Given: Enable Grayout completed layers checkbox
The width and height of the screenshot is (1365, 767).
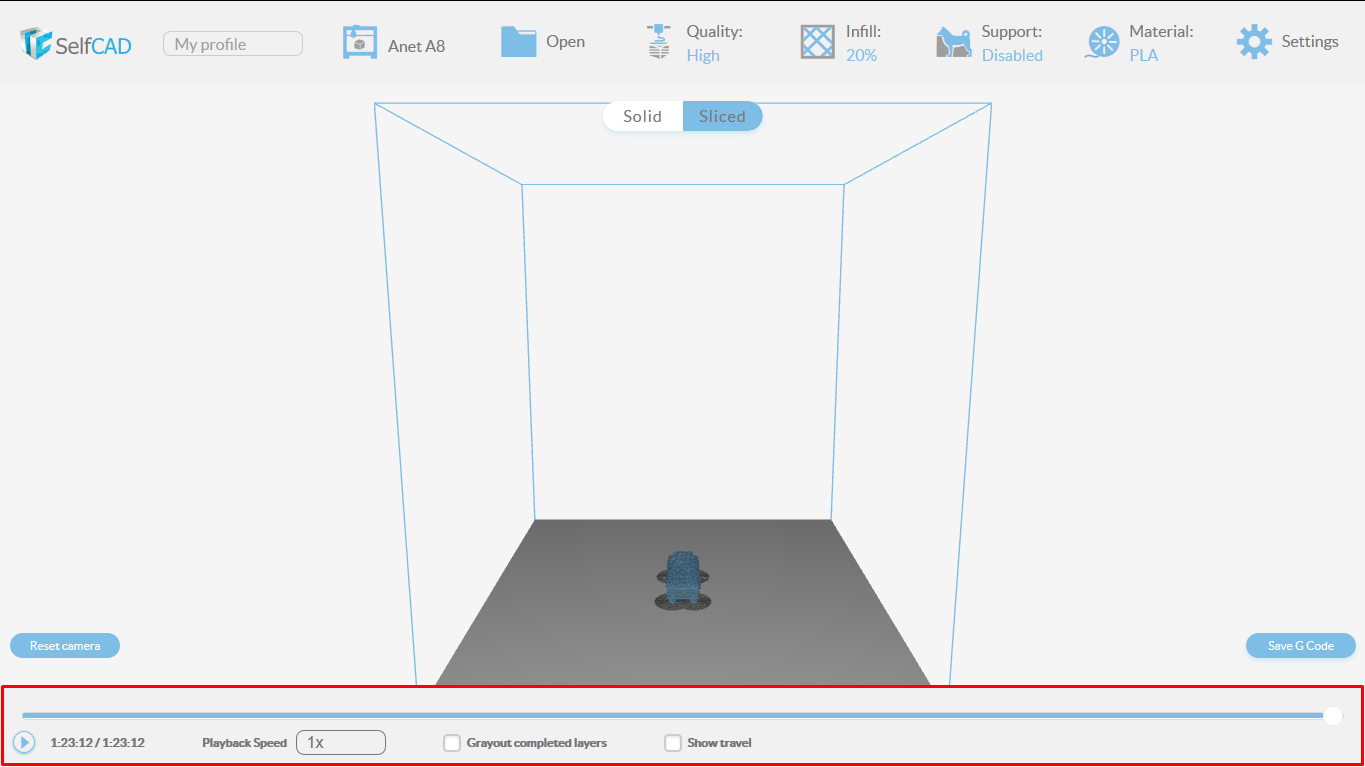Looking at the screenshot, I should 452,743.
